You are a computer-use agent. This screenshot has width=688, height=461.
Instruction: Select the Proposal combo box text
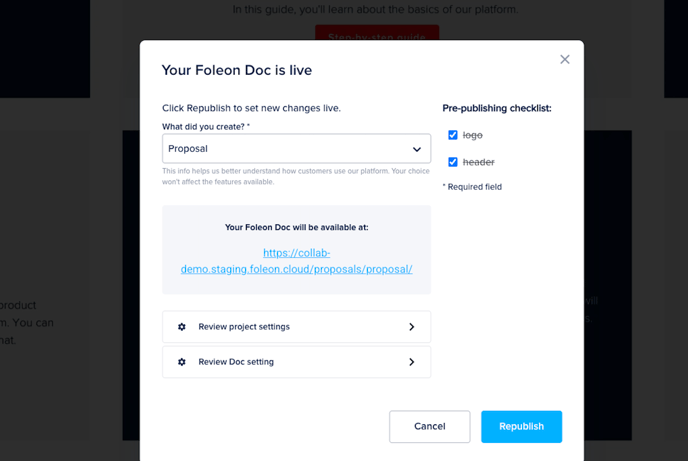pyautogui.click(x=188, y=149)
